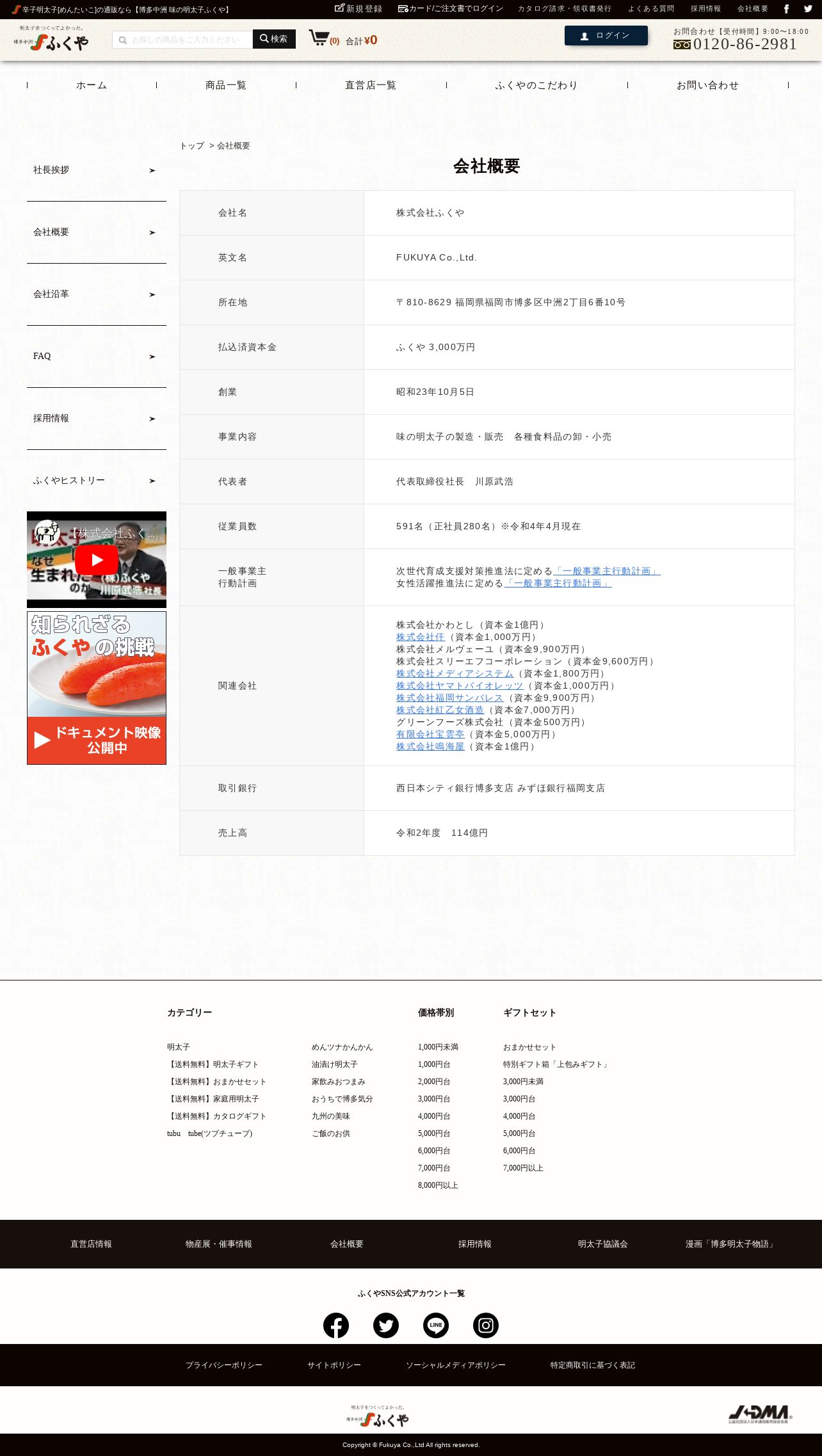This screenshot has height=1456, width=822.
Task: Open カタログ請求・領収書発行 in top bar
Action: 565,9
